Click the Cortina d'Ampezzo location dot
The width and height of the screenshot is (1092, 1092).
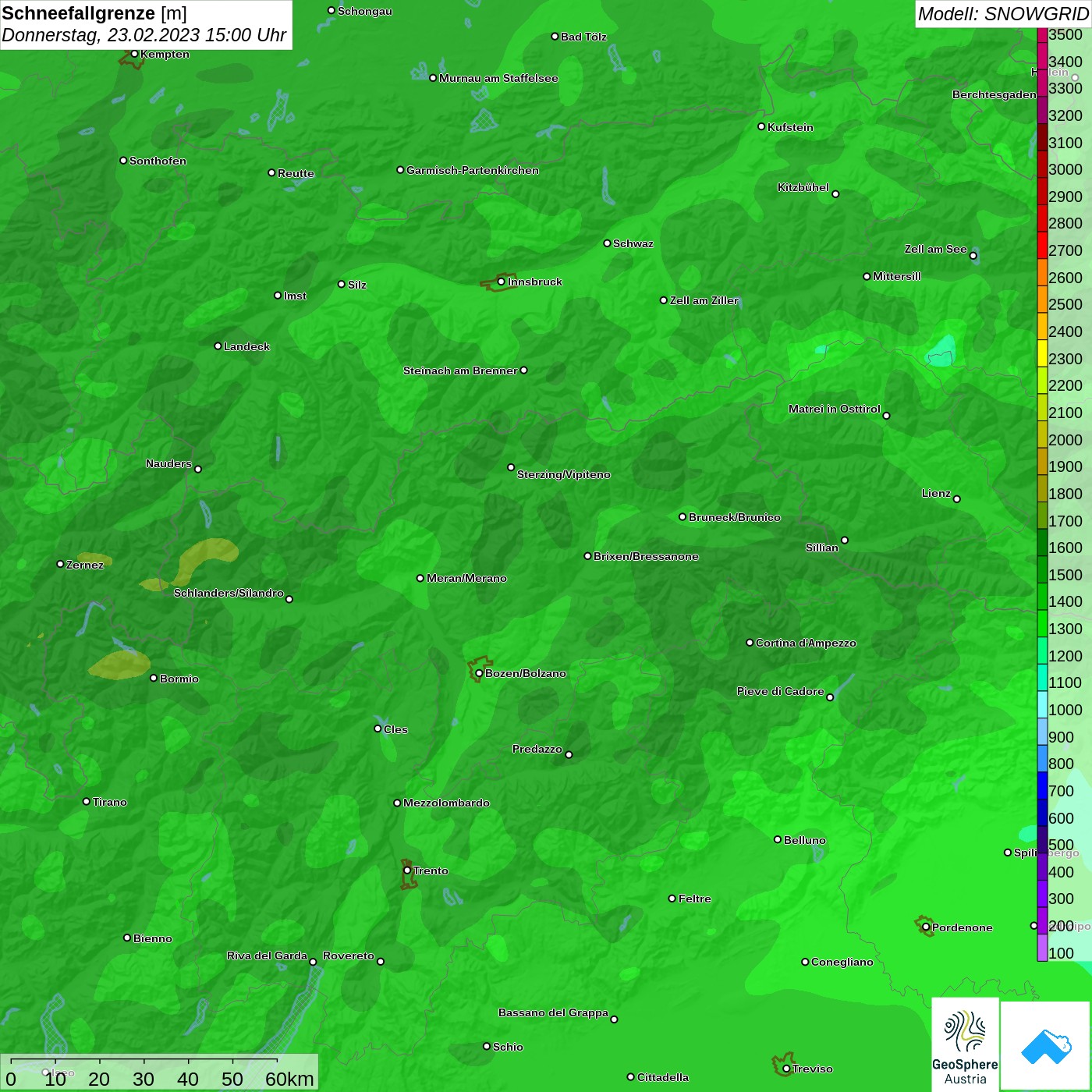(x=750, y=643)
